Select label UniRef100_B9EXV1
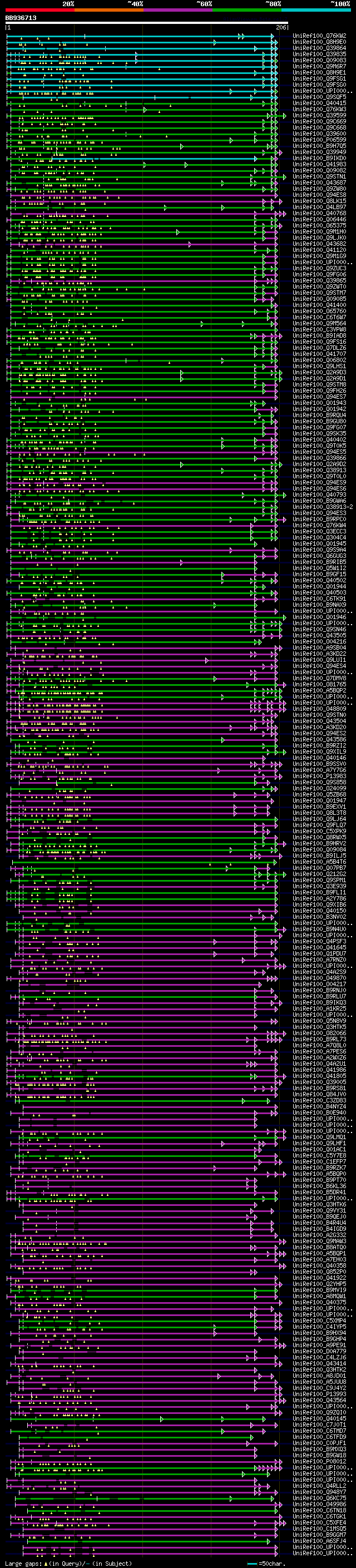This screenshot has width=356, height=1568. click(x=319, y=807)
